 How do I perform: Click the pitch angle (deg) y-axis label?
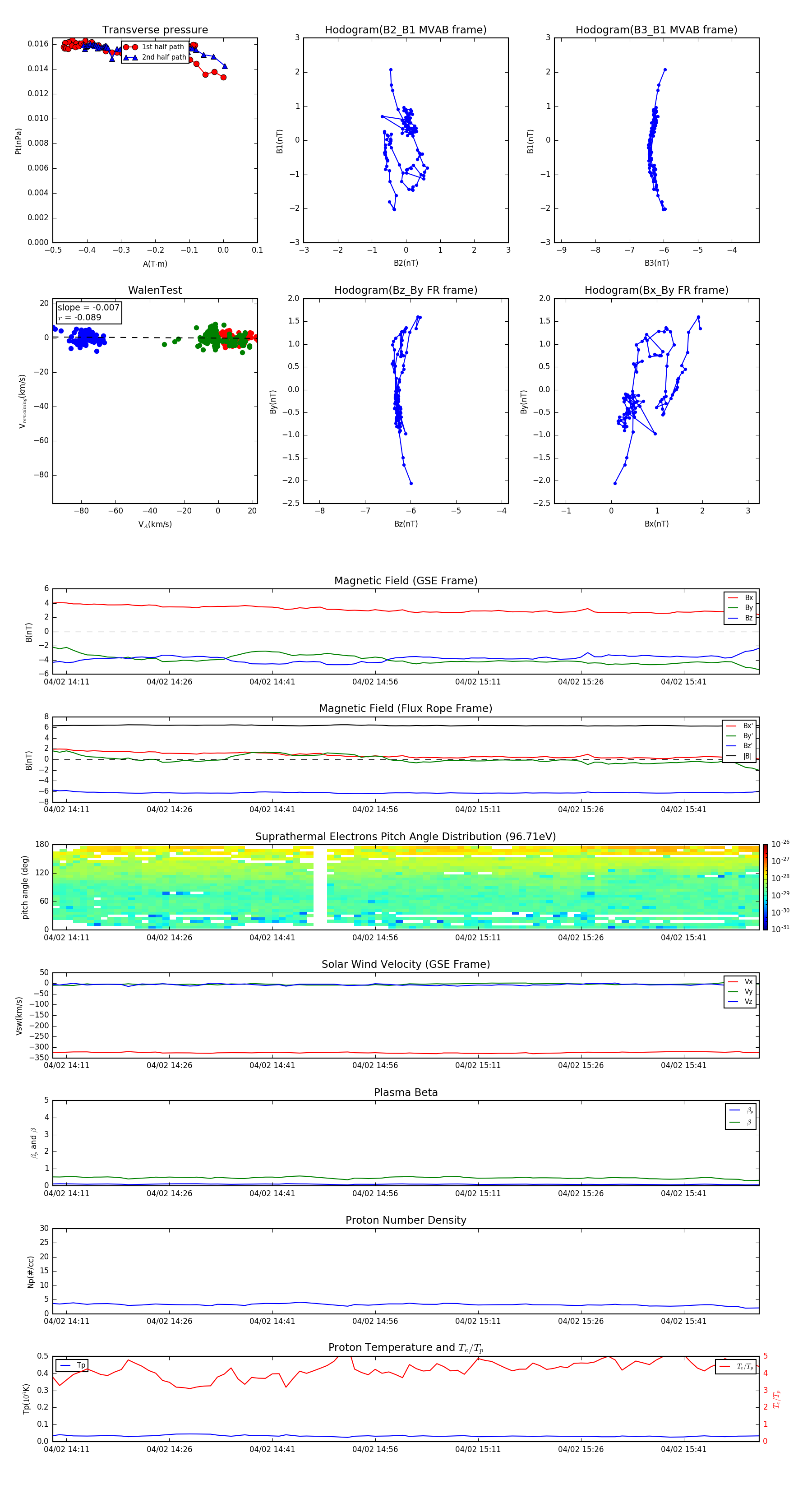click(x=25, y=887)
